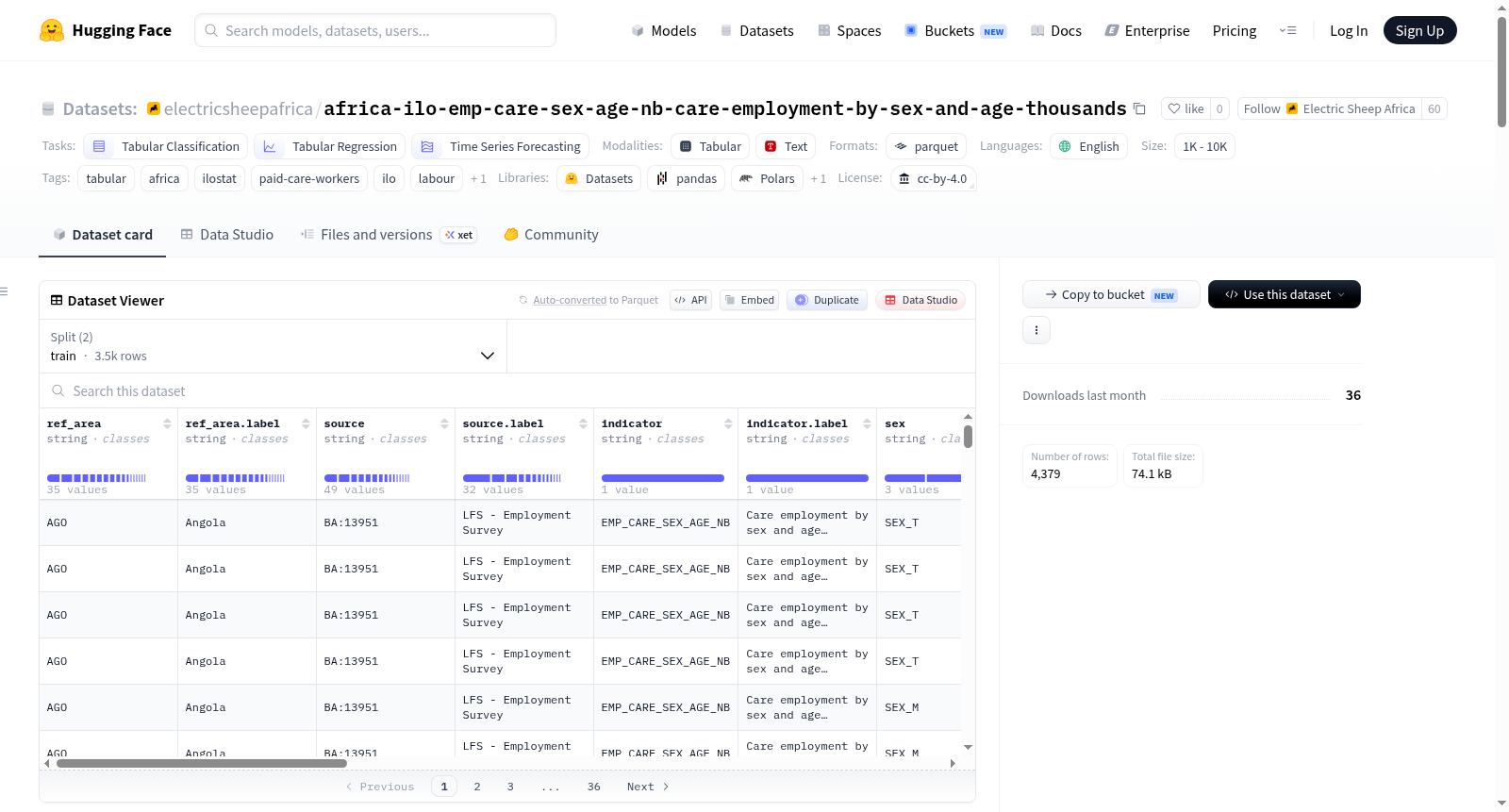Click the sort icon on source.label column
Screen dimensions: 1509x812
pyautogui.click(x=583, y=423)
